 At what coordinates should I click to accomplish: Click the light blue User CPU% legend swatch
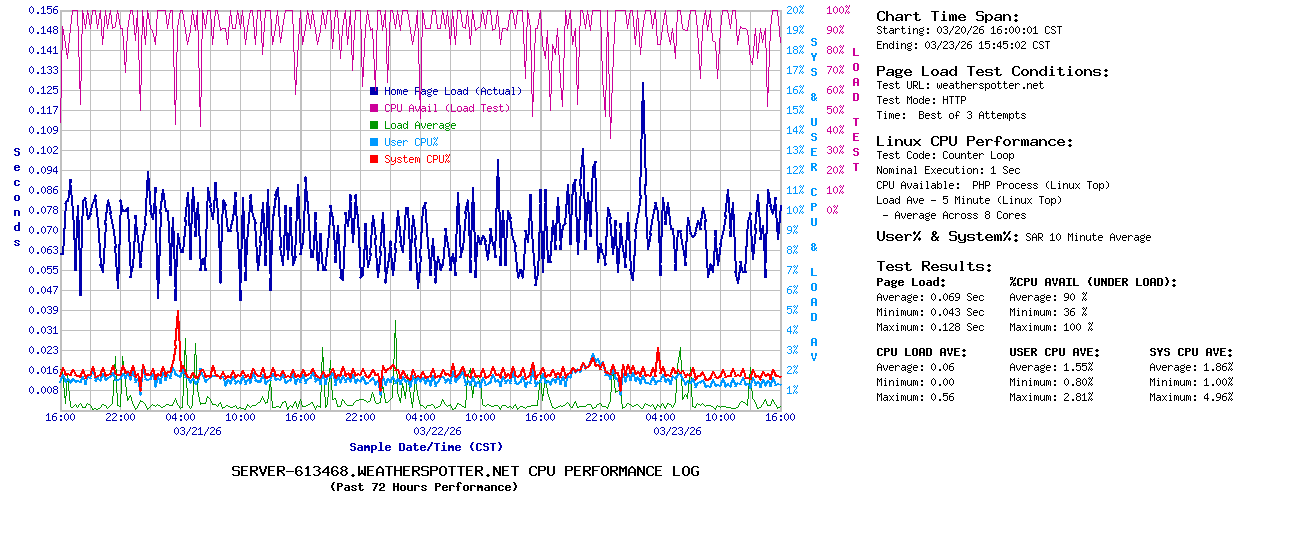(374, 142)
